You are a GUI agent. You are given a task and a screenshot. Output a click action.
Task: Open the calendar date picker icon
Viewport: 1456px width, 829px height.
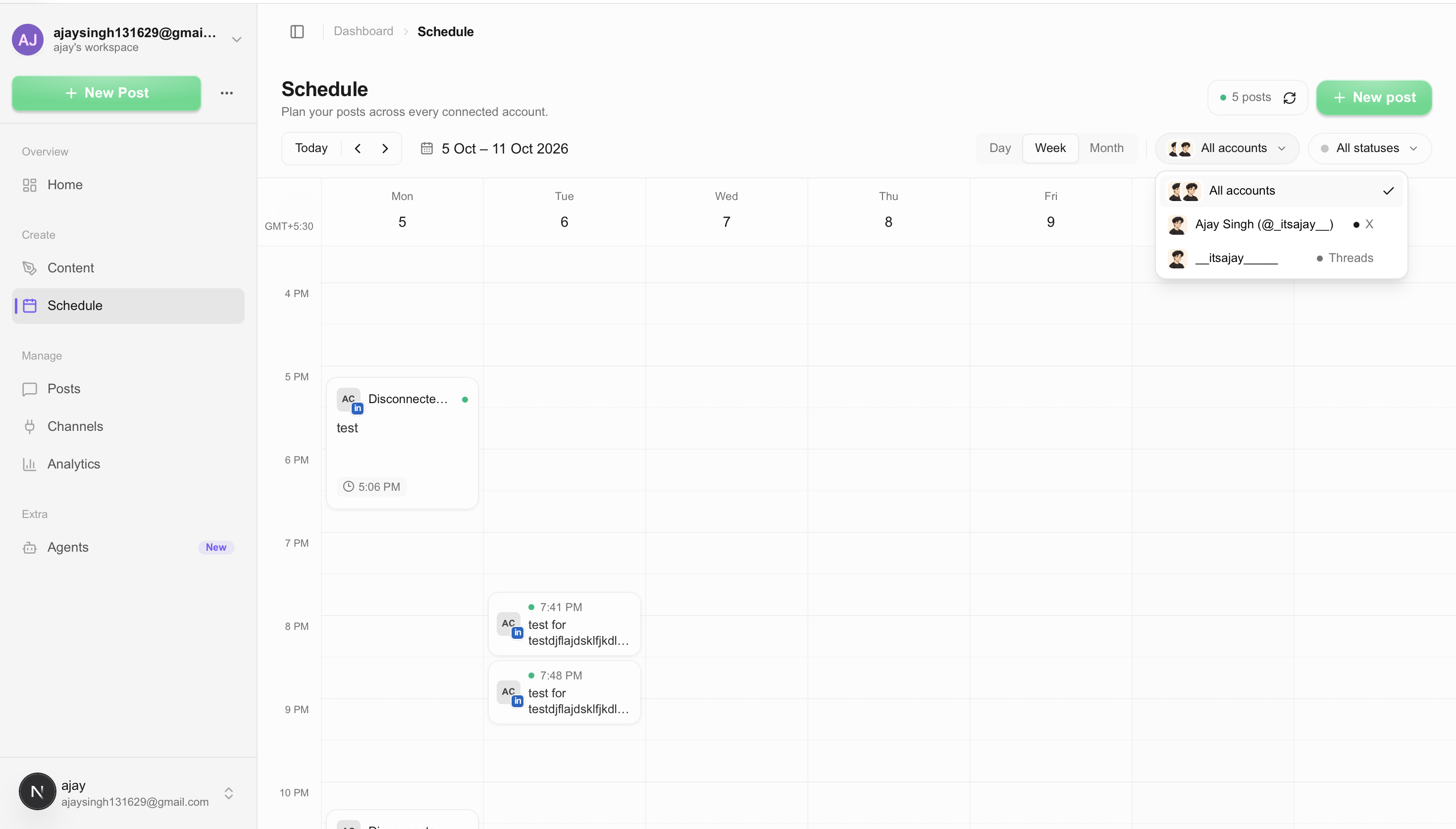pyautogui.click(x=426, y=149)
